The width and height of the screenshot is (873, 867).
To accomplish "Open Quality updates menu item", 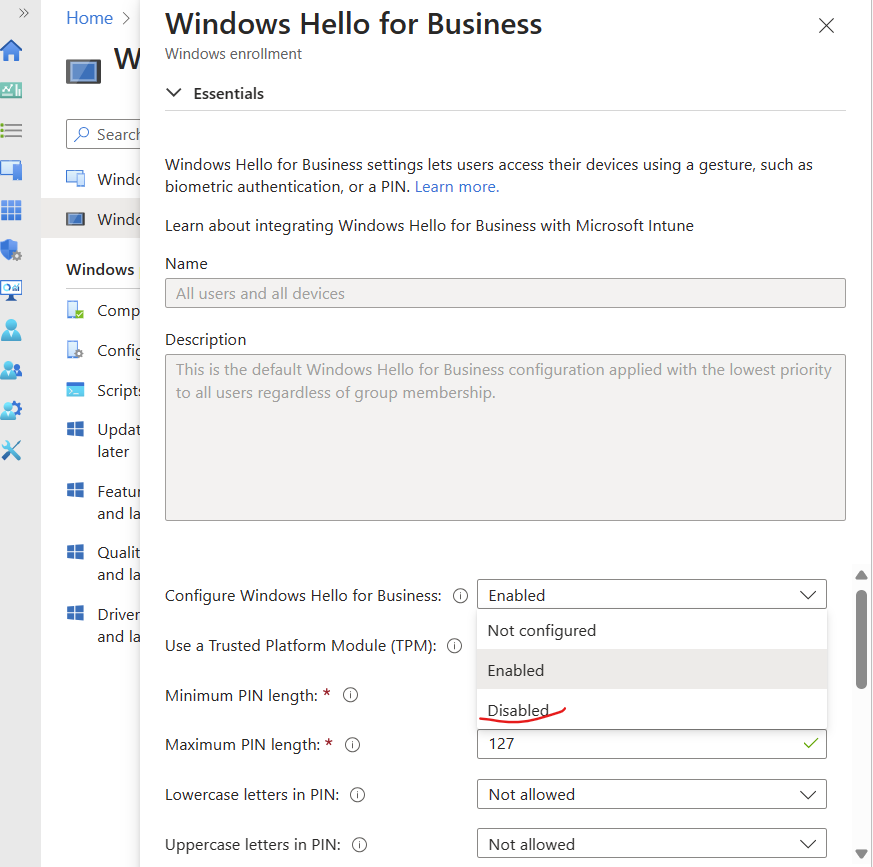I will coord(102,563).
